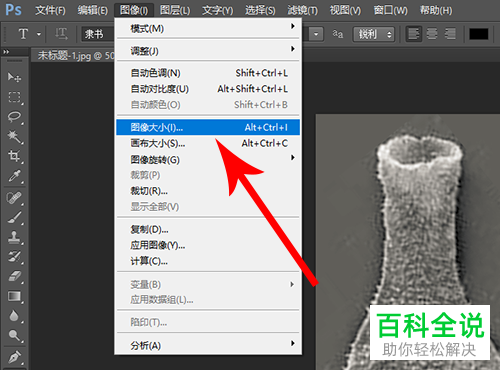Image resolution: width=500 pixels, height=370 pixels.
Task: Choose 复制(D)... menu item
Action: tap(208, 229)
